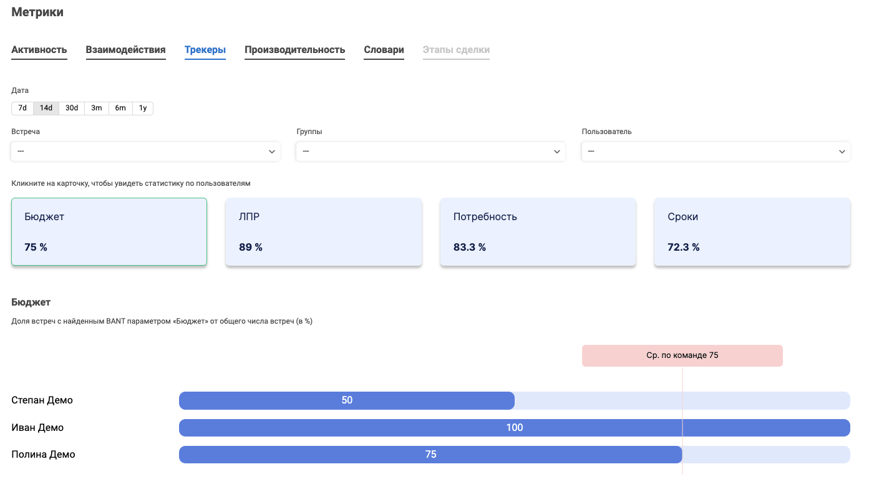The image size is (869, 502).
Task: Click Иван Демо's progress bar
Action: click(514, 428)
